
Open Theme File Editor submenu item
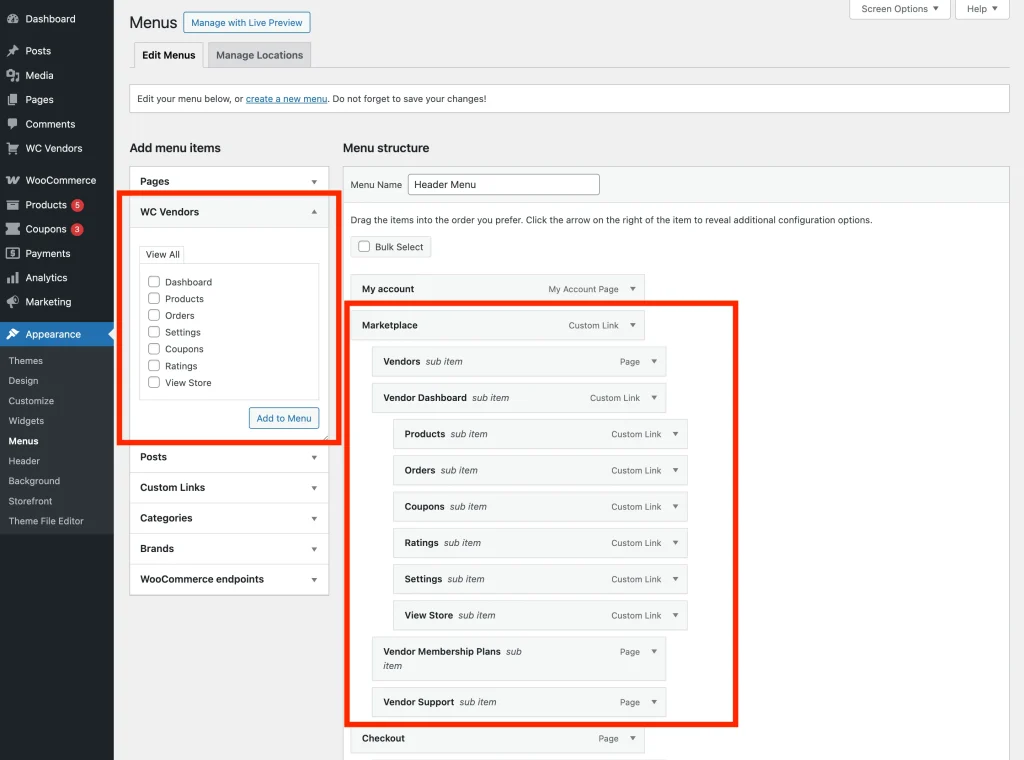(46, 521)
